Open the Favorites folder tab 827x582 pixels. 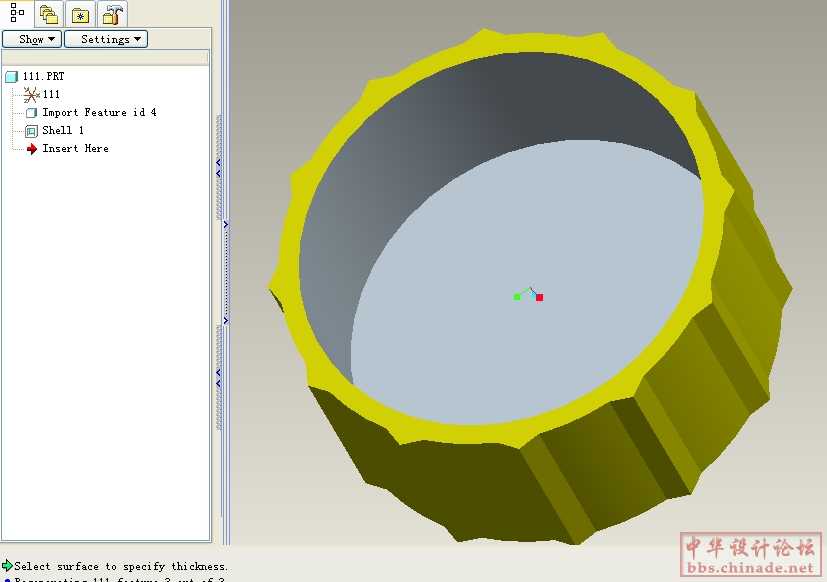[x=80, y=14]
